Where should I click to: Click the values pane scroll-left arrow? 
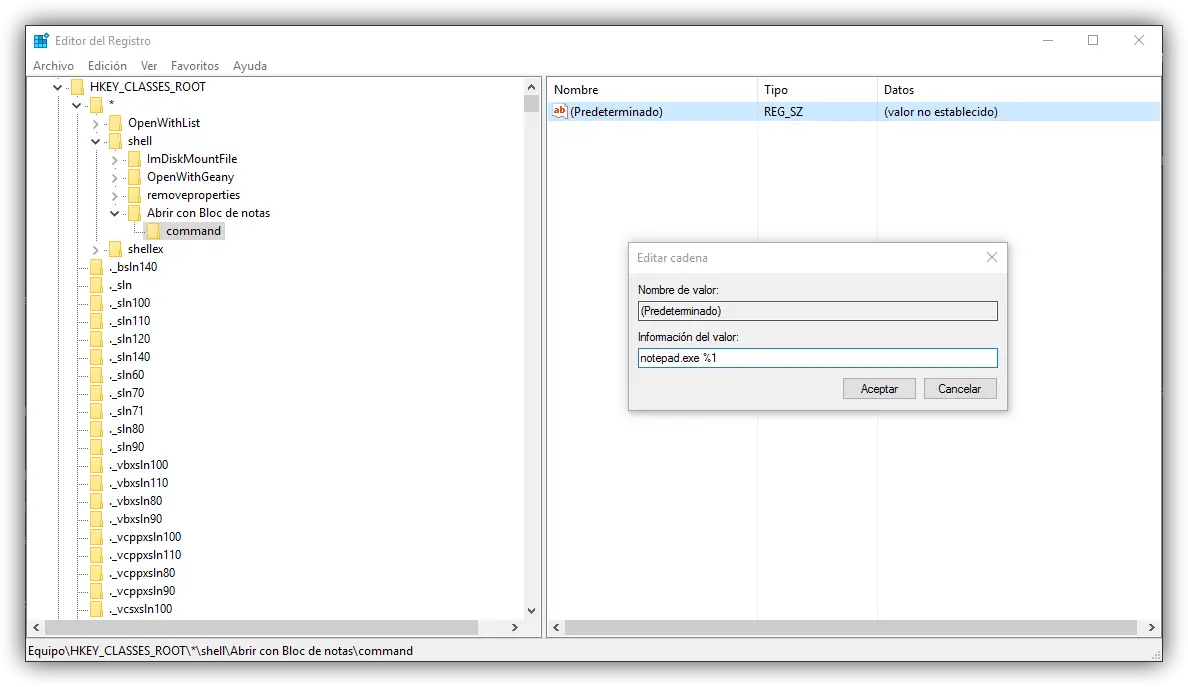[x=556, y=627]
